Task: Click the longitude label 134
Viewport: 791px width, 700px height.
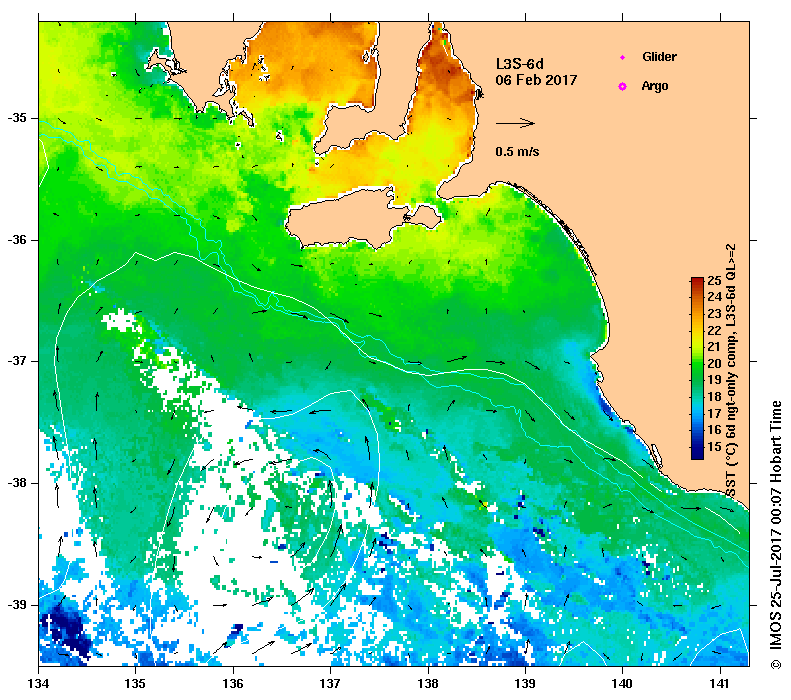Action: (x=39, y=684)
